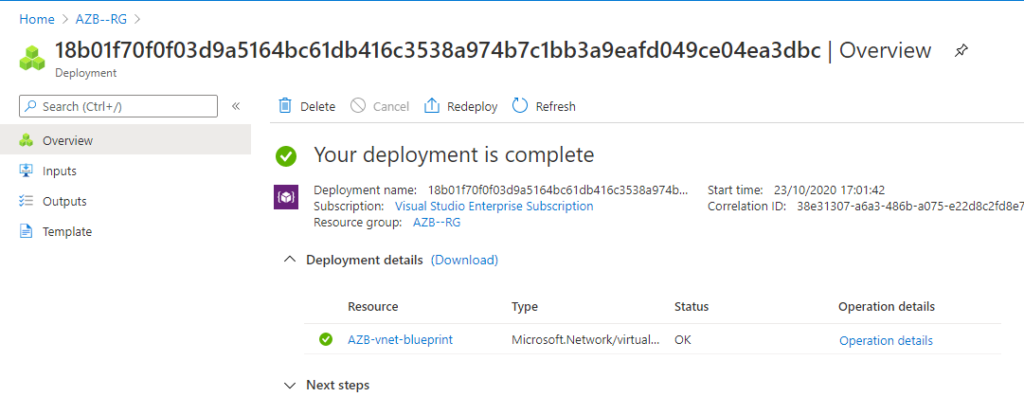The height and width of the screenshot is (415, 1024).
Task: Click the Refresh toolbar label
Action: point(556,107)
